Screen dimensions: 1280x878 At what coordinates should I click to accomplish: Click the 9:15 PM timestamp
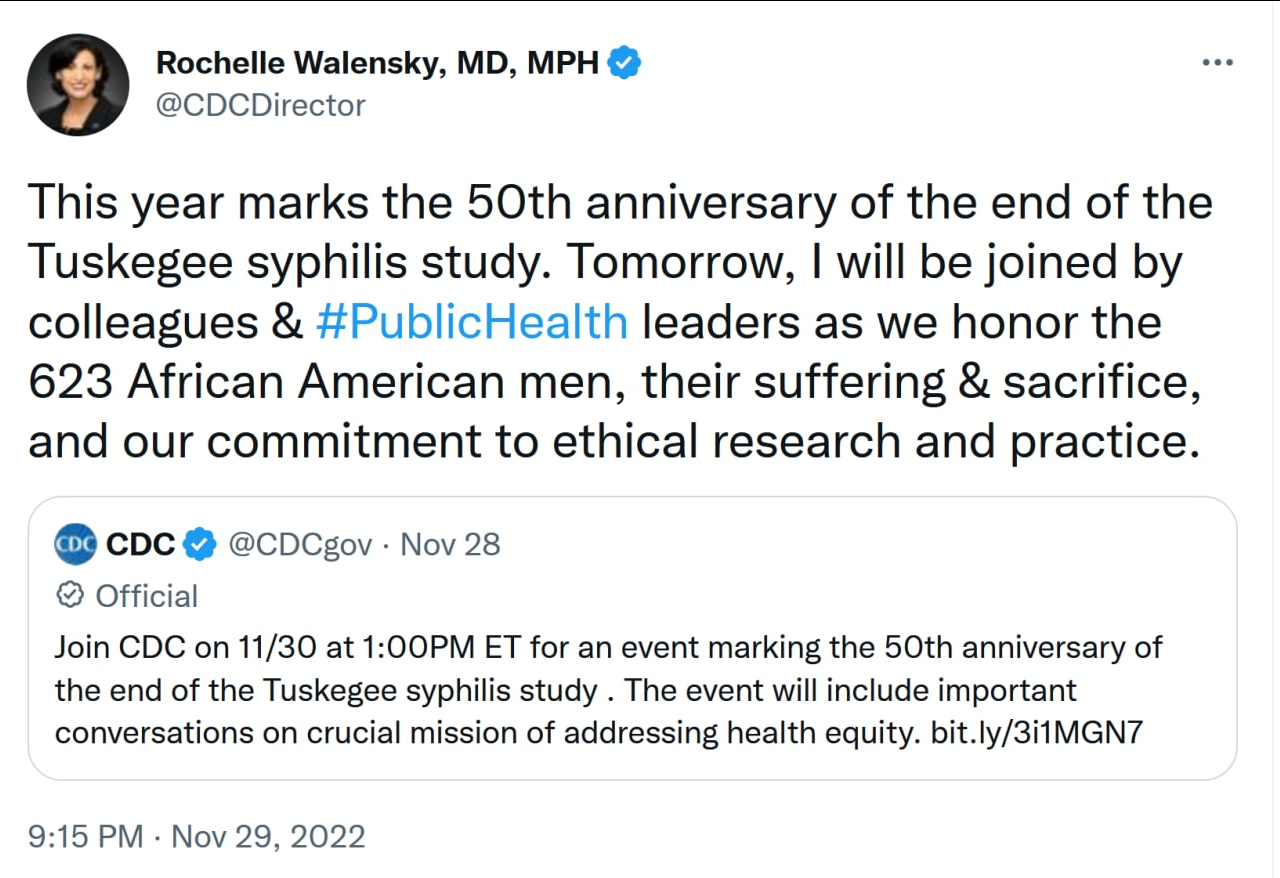tap(86, 836)
